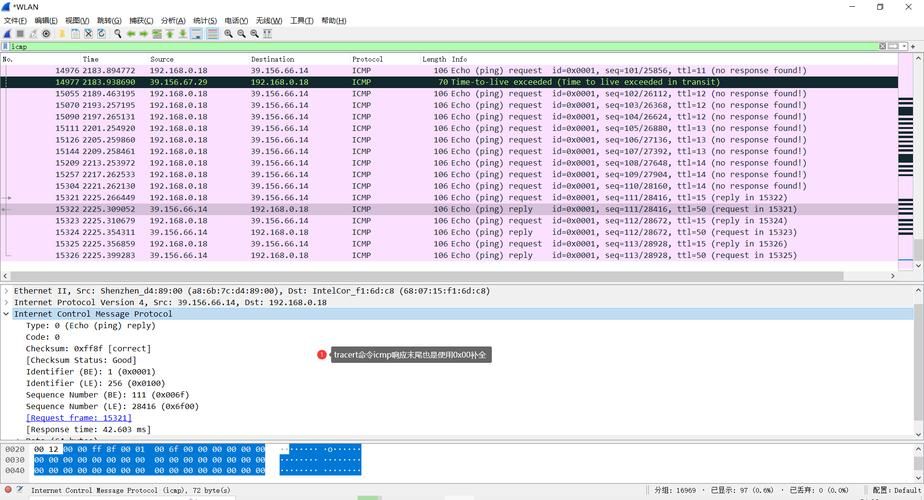Open recent display filters dropdown
This screenshot has height=500, width=924.
tap(902, 46)
